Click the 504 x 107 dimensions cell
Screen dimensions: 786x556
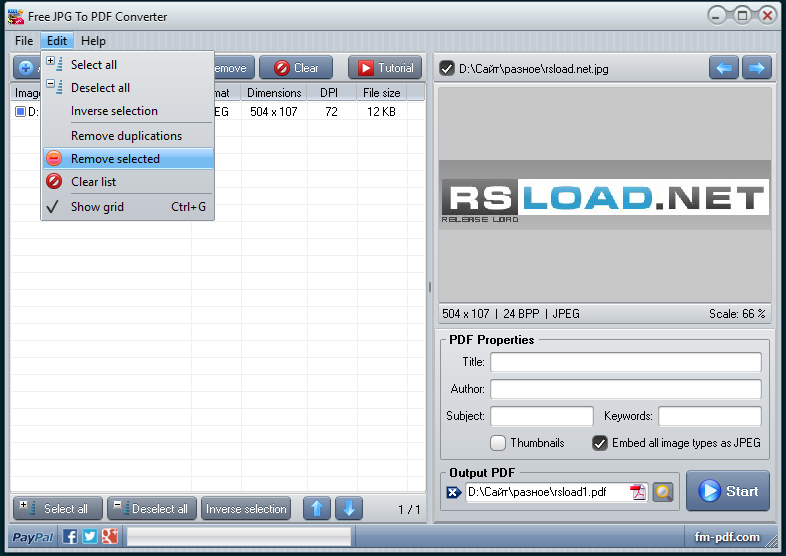point(274,111)
